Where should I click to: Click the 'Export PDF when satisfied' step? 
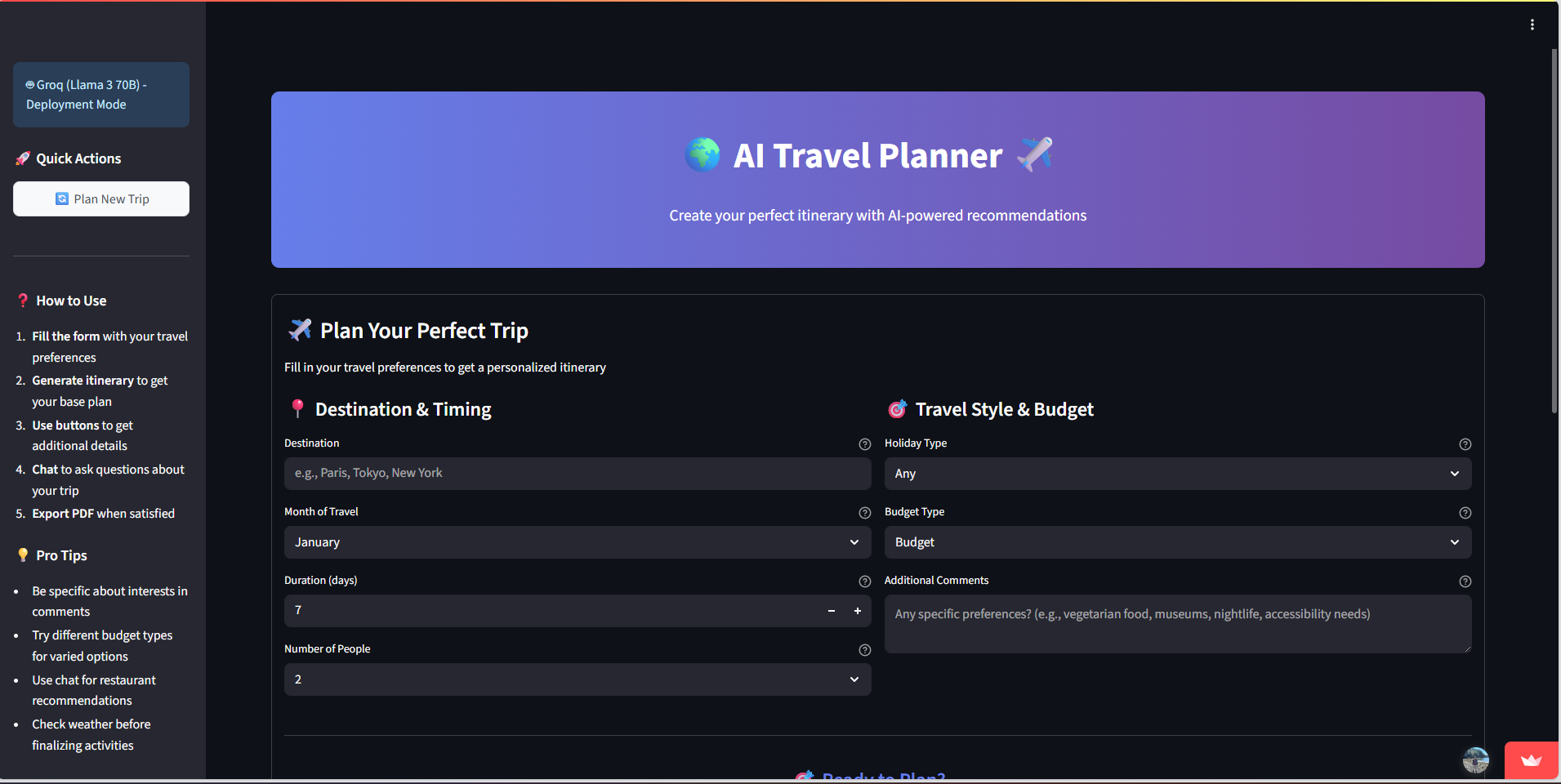pyautogui.click(x=103, y=514)
